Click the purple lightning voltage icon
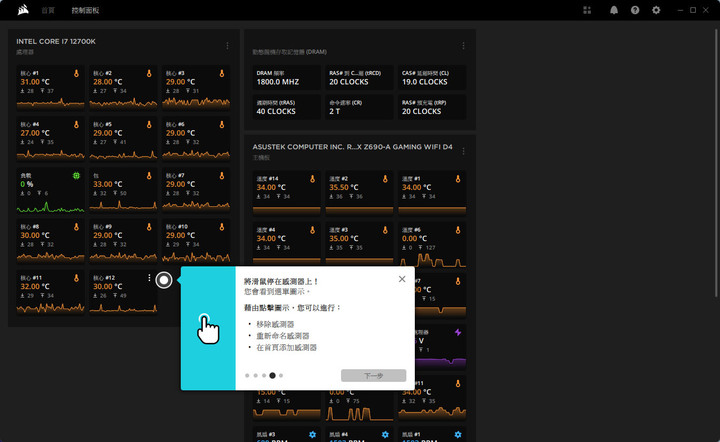This screenshot has height=442, width=720. pyautogui.click(x=458, y=332)
